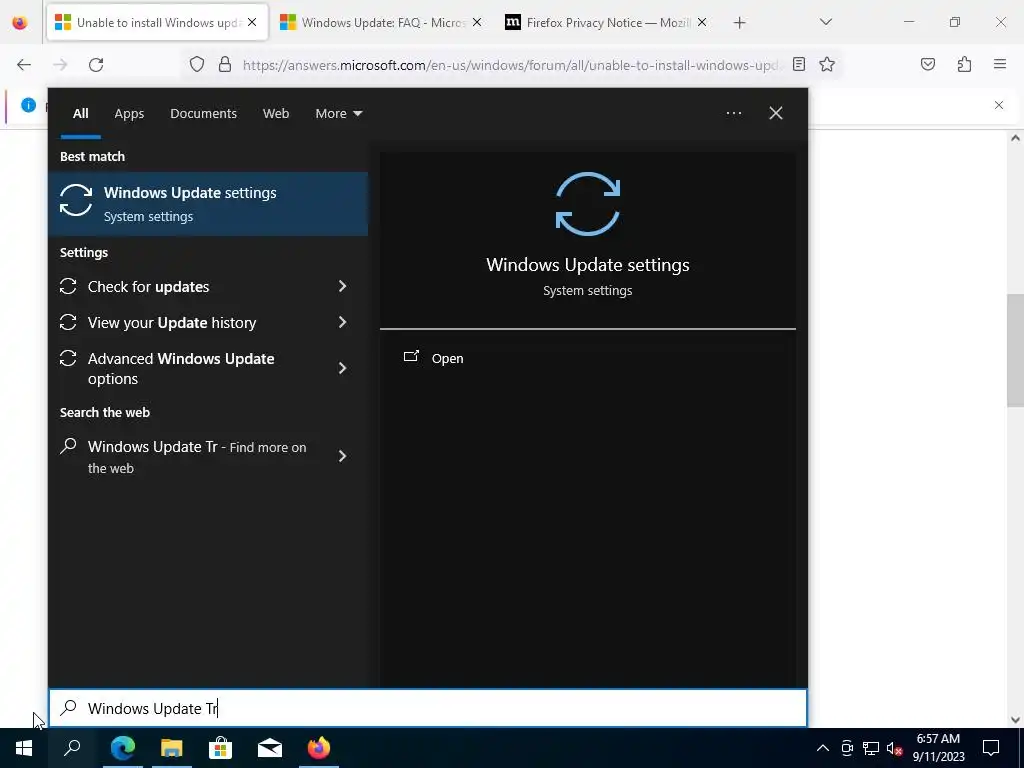Screen dimensions: 1024x768
Task: Dismiss the Firefox notification bar
Action: coord(999,105)
